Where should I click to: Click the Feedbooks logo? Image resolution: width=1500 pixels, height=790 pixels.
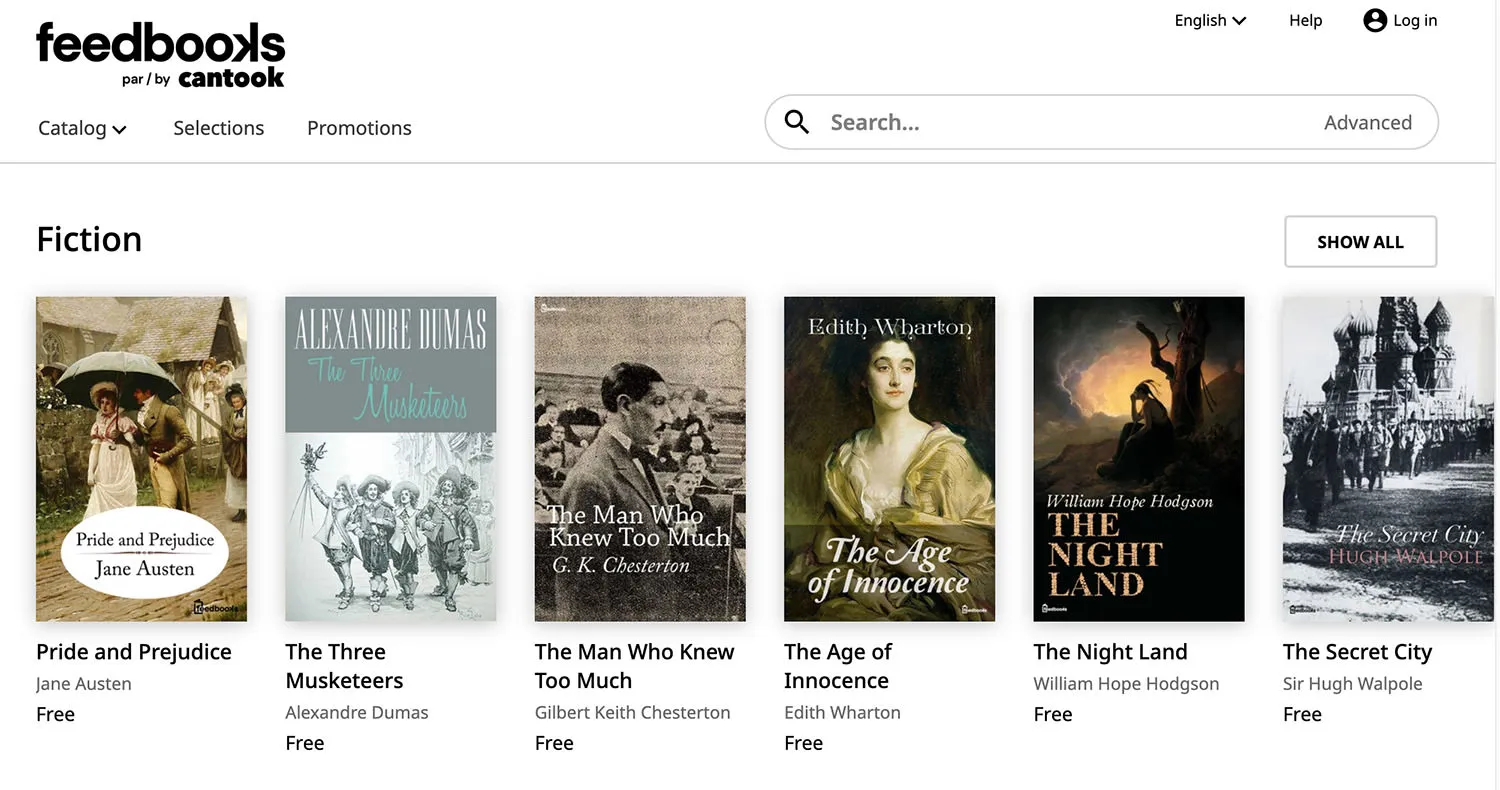point(160,54)
